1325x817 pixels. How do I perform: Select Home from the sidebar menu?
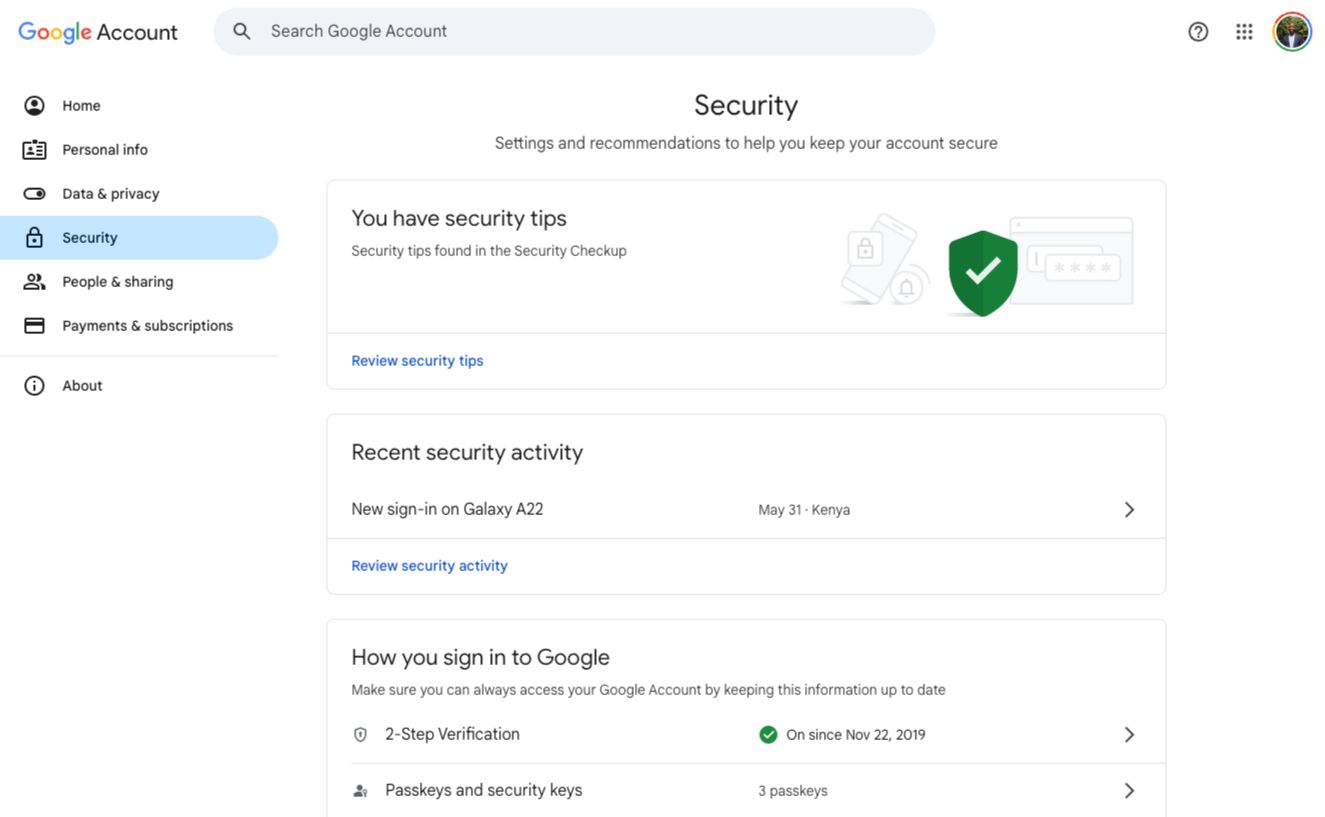pos(80,104)
